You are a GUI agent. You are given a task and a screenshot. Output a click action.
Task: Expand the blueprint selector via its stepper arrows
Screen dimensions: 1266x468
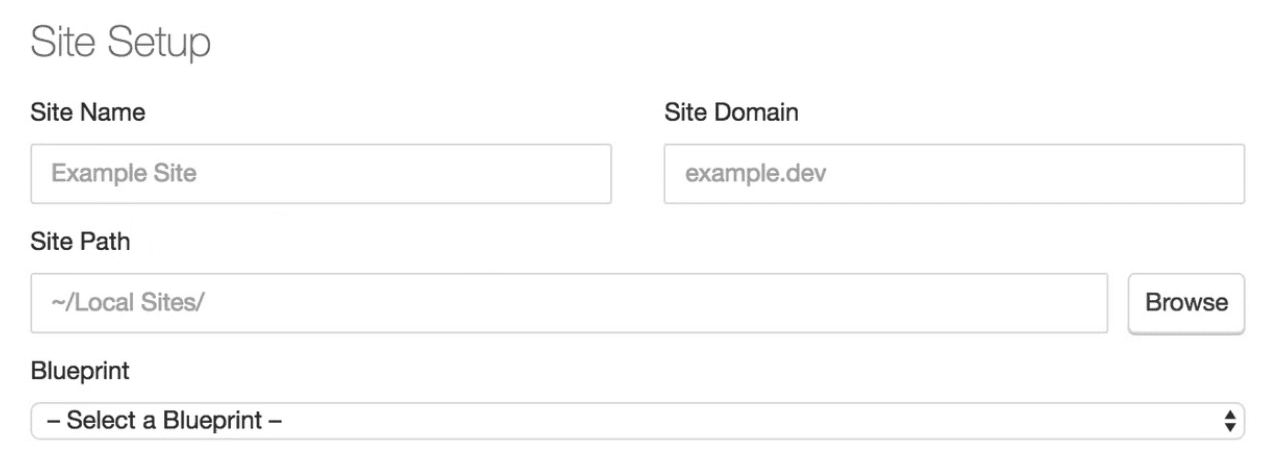pyautogui.click(x=1230, y=421)
